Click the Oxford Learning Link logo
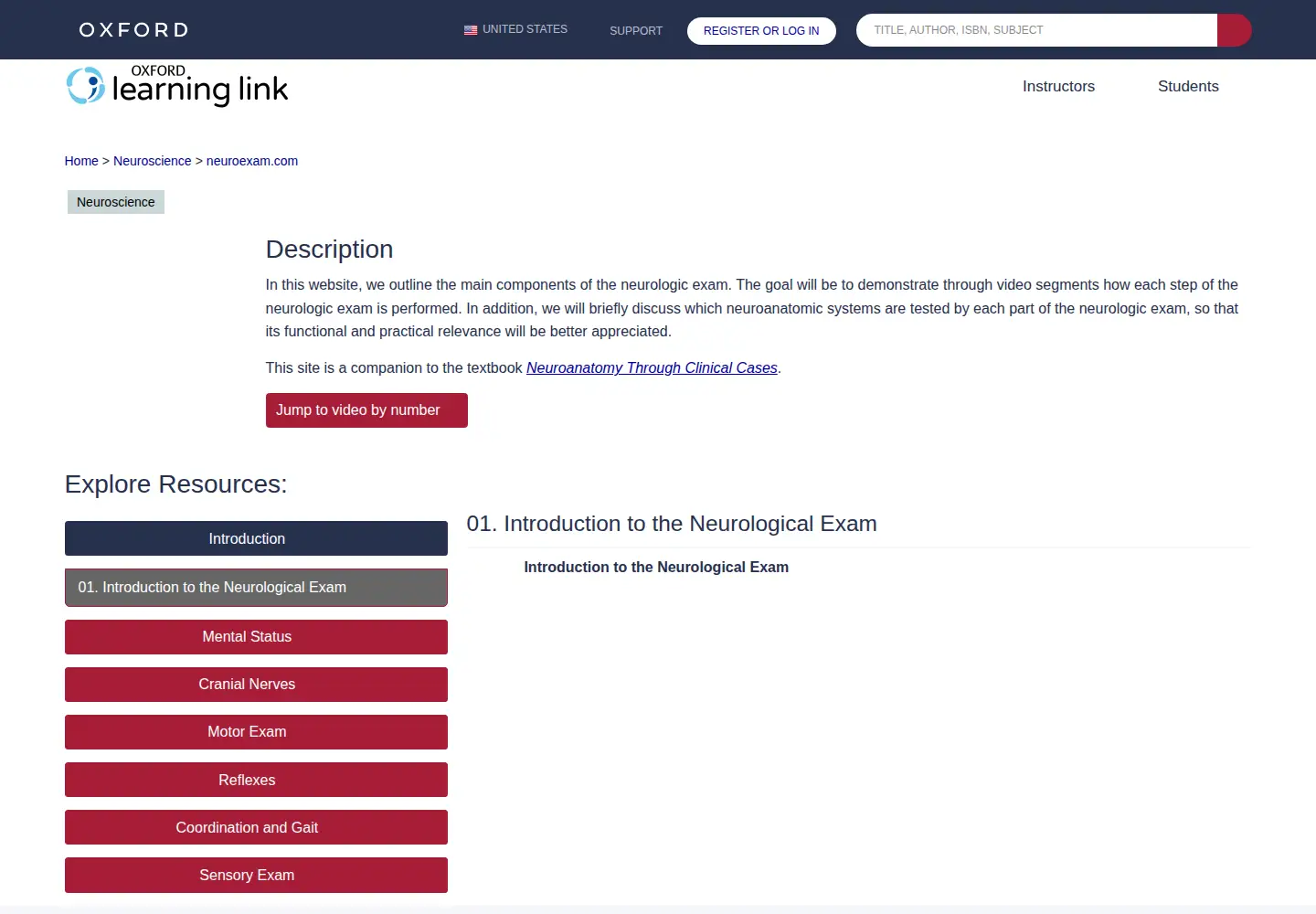Viewport: 1316px width, 914px height. point(177,86)
